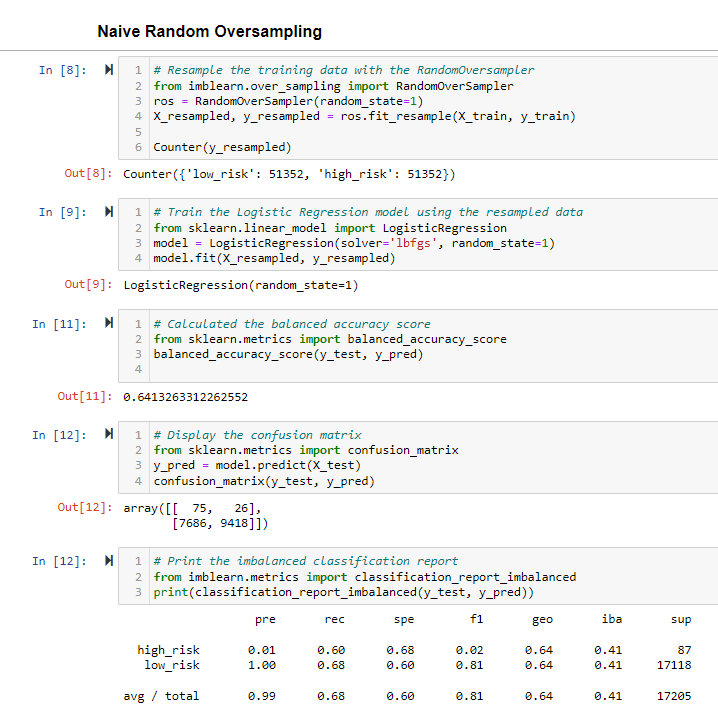Click the 'spe' column header in report

(404, 620)
